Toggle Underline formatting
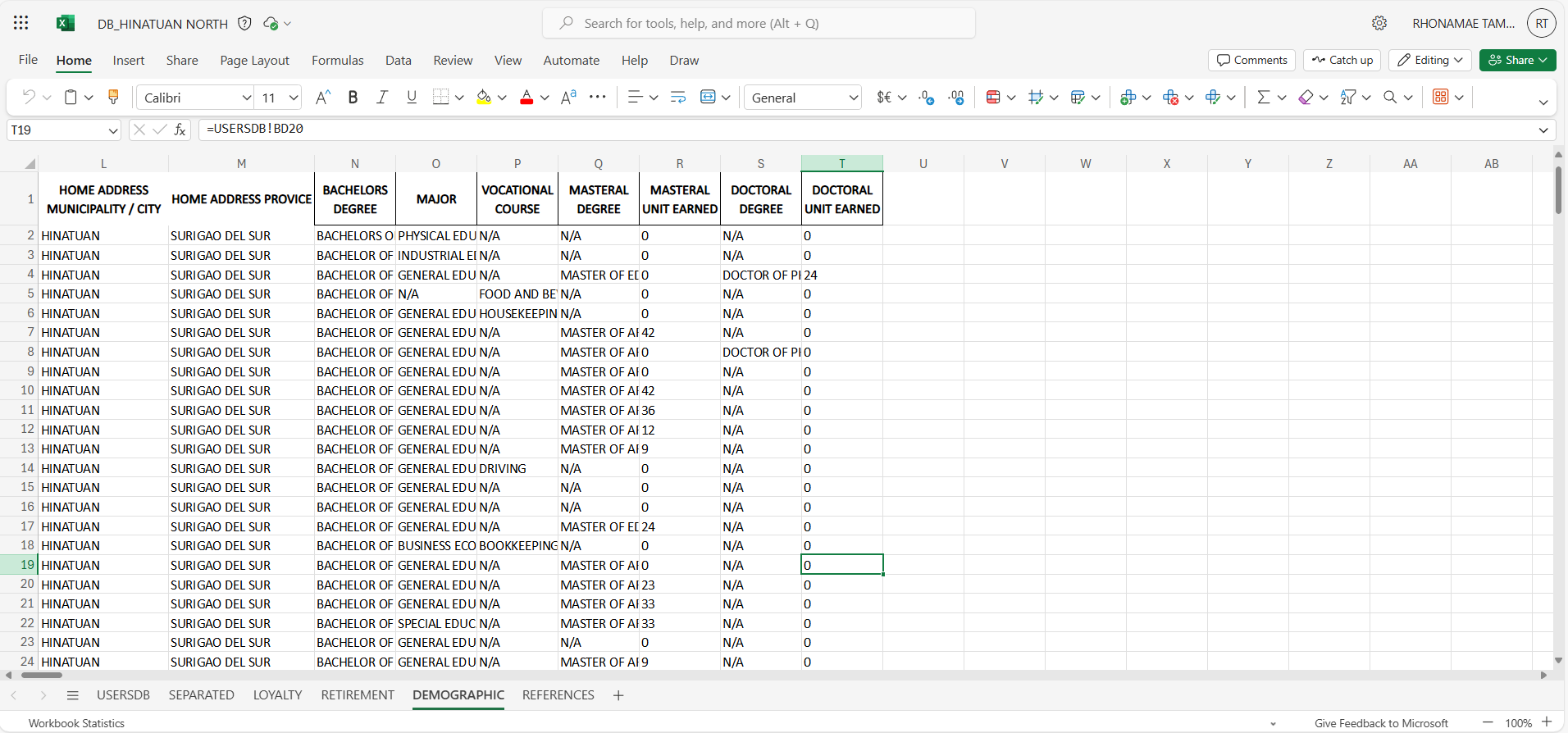This screenshot has height=733, width=1568. pyautogui.click(x=412, y=98)
